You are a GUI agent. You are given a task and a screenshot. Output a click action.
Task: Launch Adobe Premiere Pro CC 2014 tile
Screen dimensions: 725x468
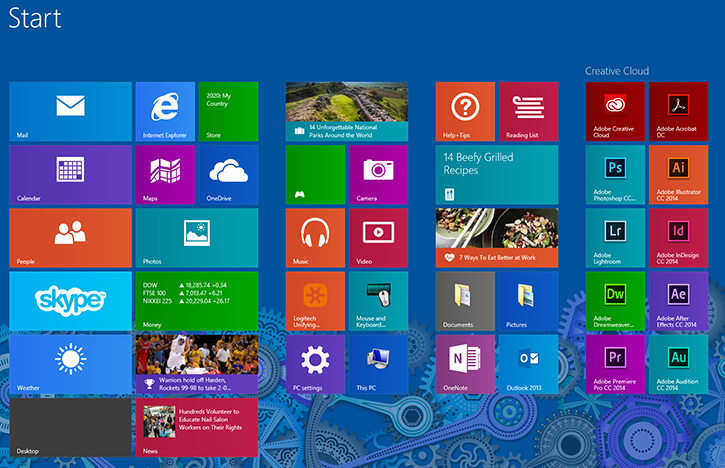(x=615, y=364)
